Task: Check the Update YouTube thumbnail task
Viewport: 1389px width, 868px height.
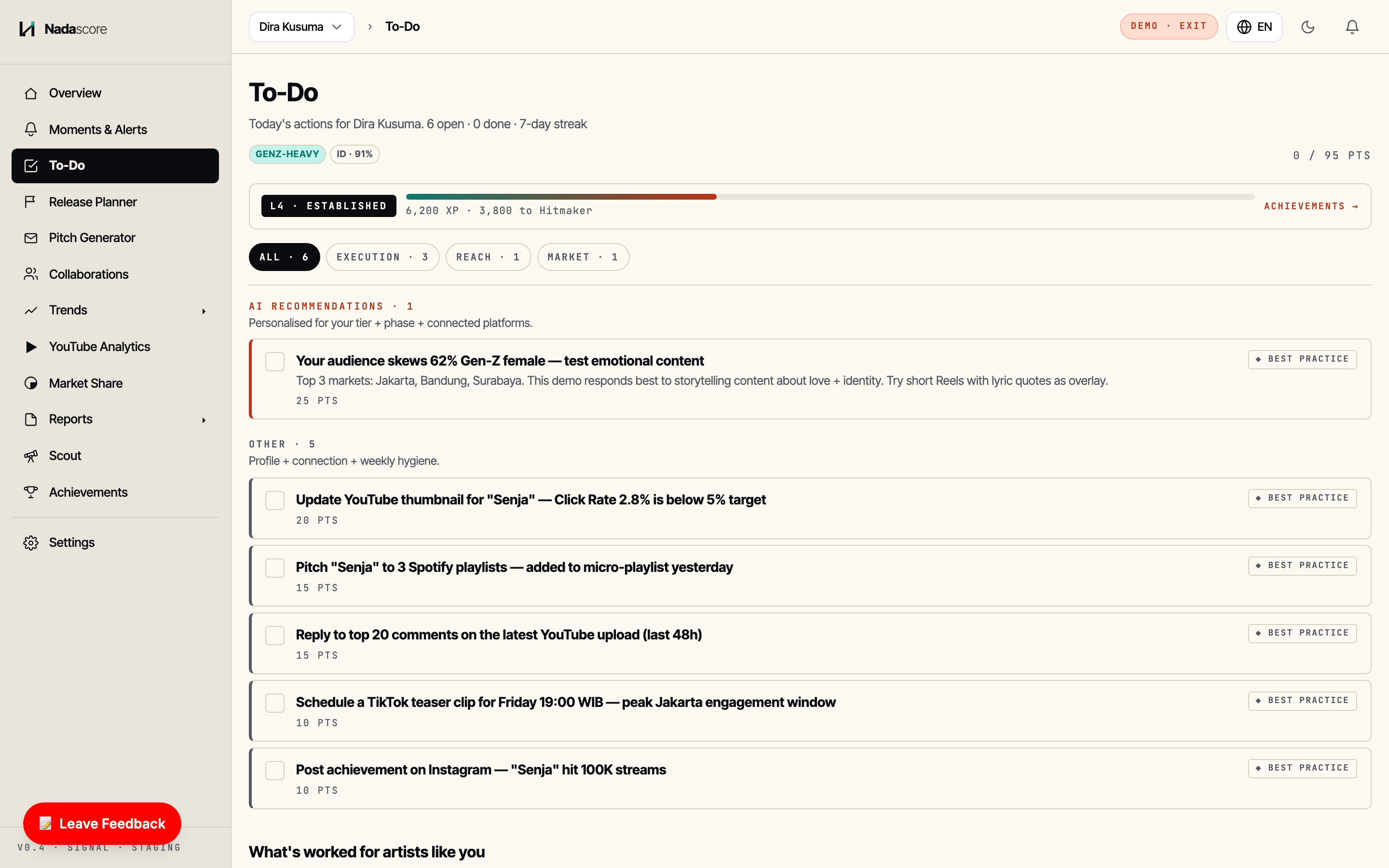Action: (275, 501)
